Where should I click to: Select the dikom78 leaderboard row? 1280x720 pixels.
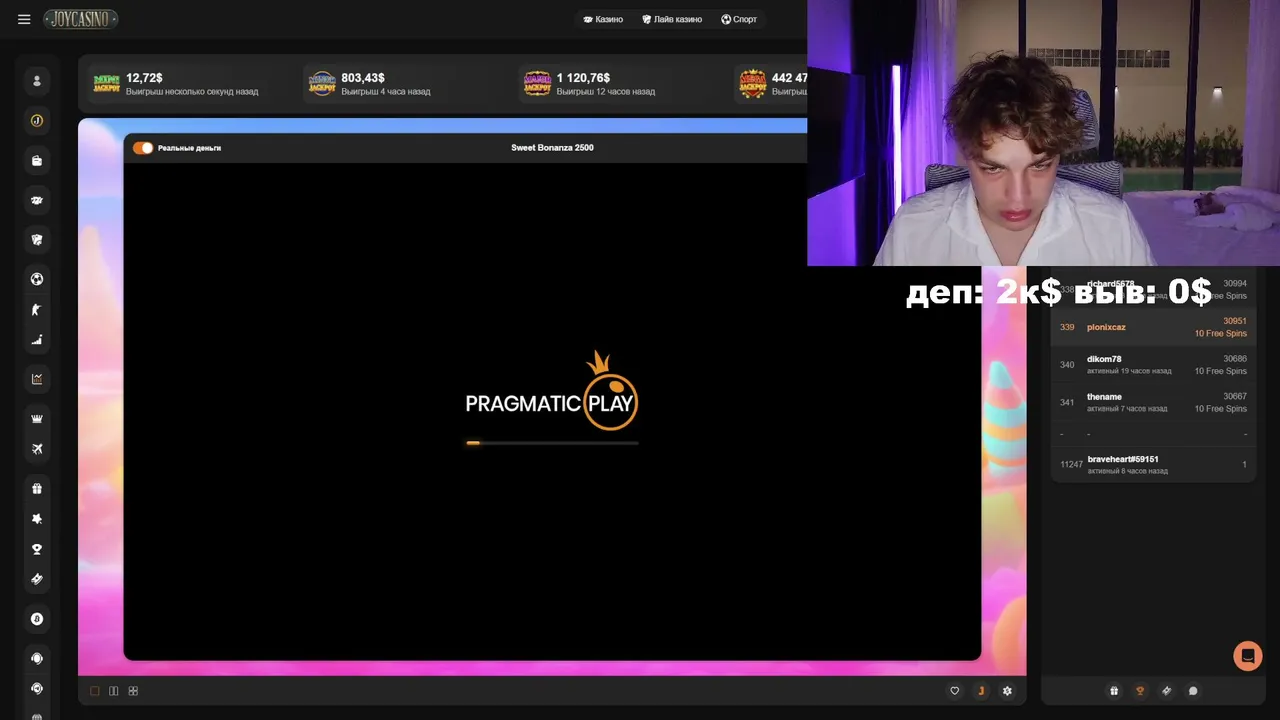[x=1153, y=365]
